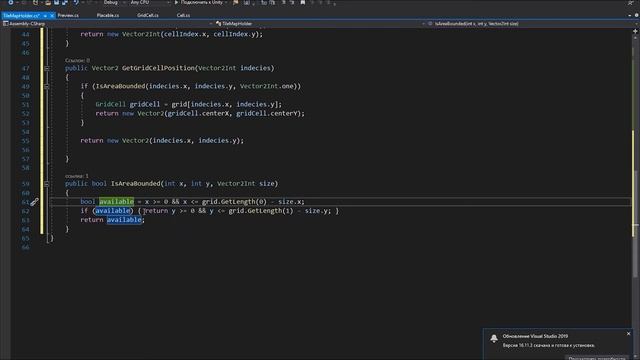Open the CodeLens reference link above IsAreaBounded
This screenshot has height=360, width=640.
[77, 176]
